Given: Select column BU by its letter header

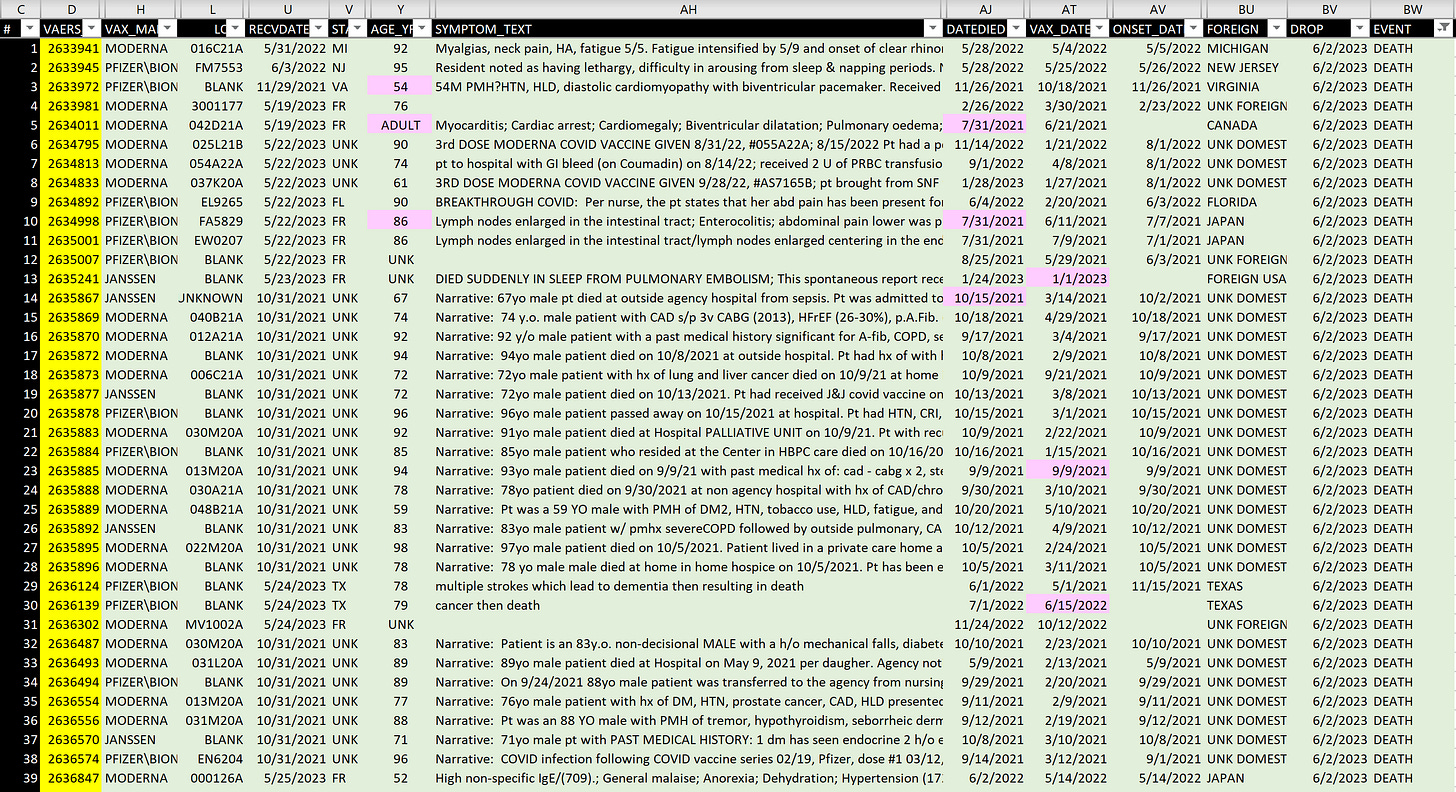Looking at the screenshot, I should coord(1246,9).
